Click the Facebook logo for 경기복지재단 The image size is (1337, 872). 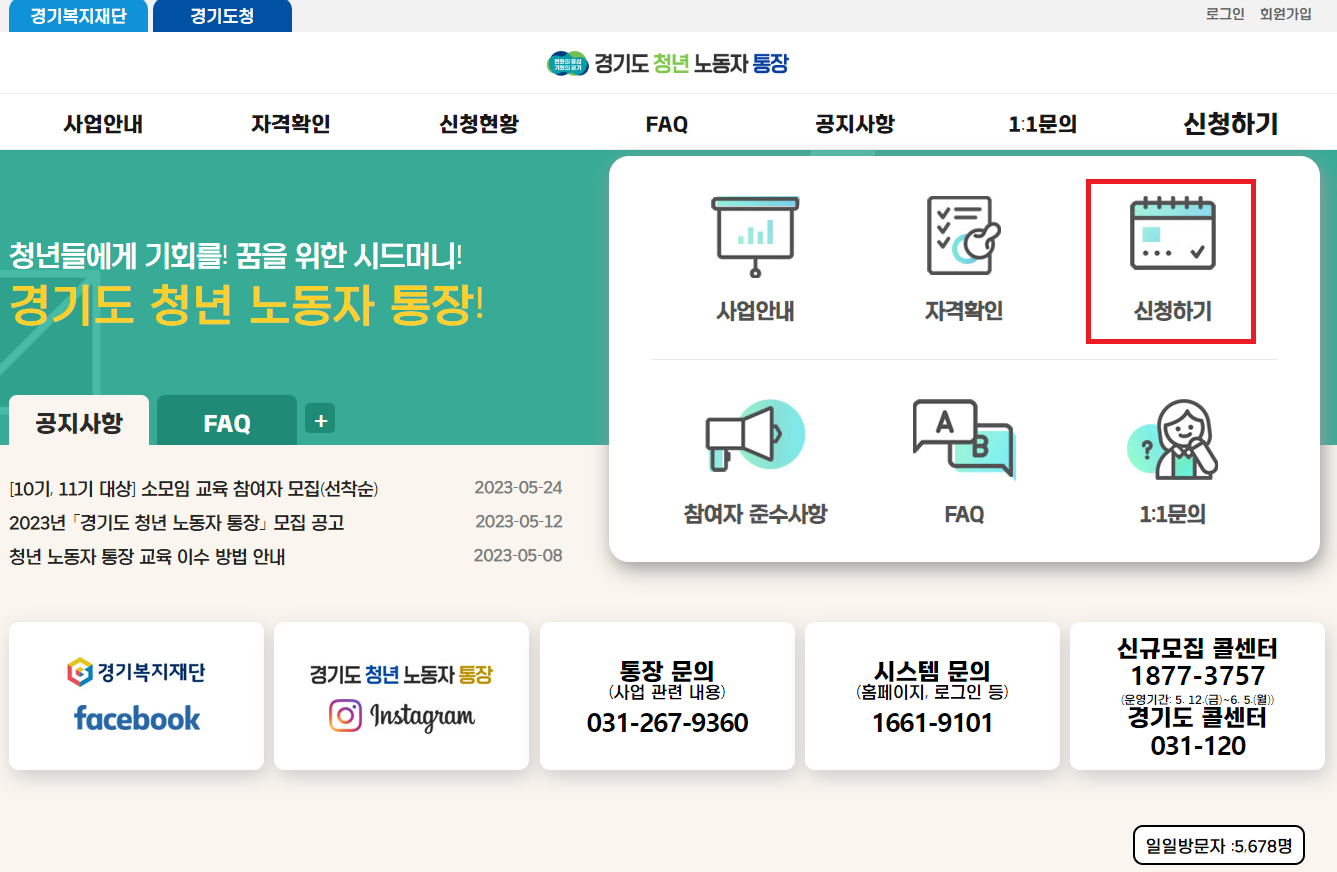pos(136,718)
